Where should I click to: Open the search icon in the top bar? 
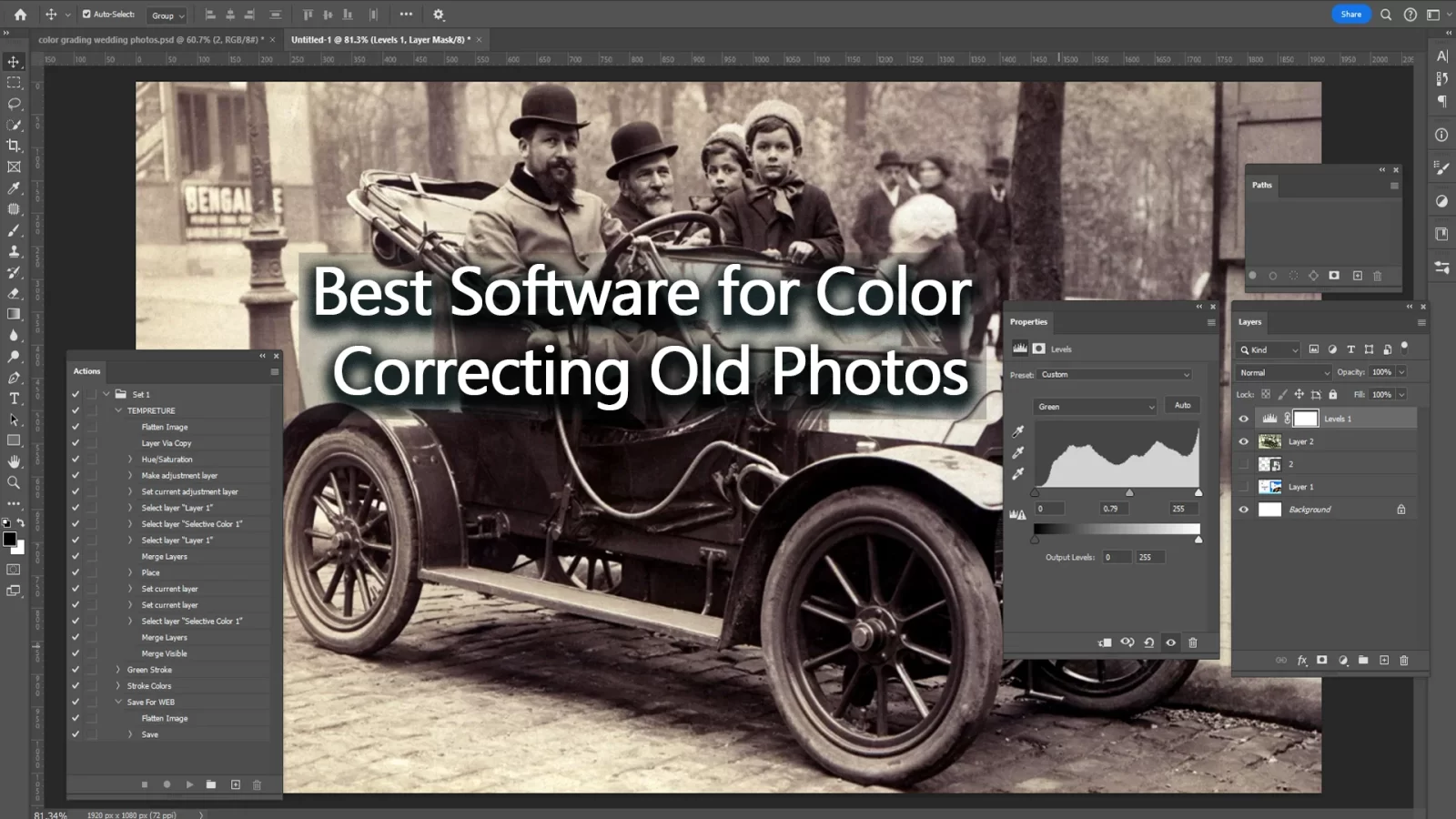coord(1385,15)
